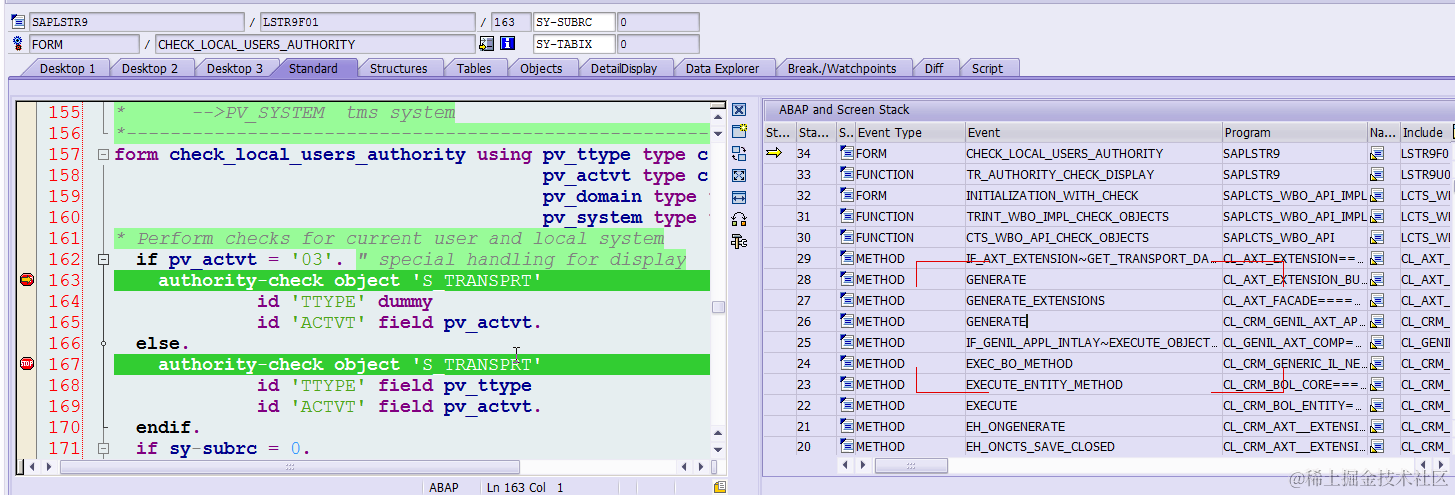This screenshot has width=1455, height=495.
Task: Switch to the Desktop 1 tab
Action: pos(67,68)
